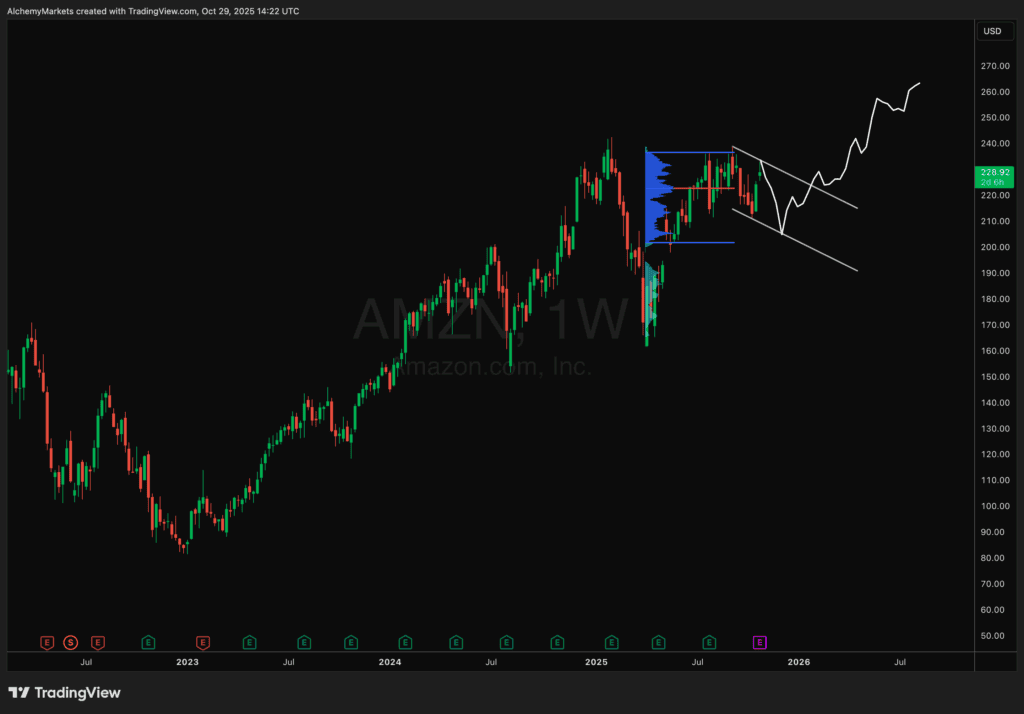Click the red S split marker
Image resolution: width=1024 pixels, height=714 pixels.
click(x=71, y=641)
